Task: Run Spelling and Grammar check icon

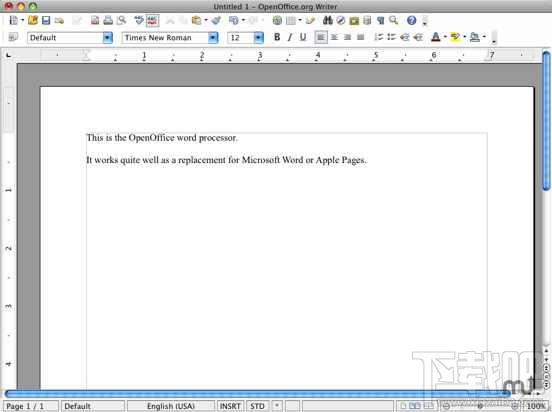Action: 139,20
